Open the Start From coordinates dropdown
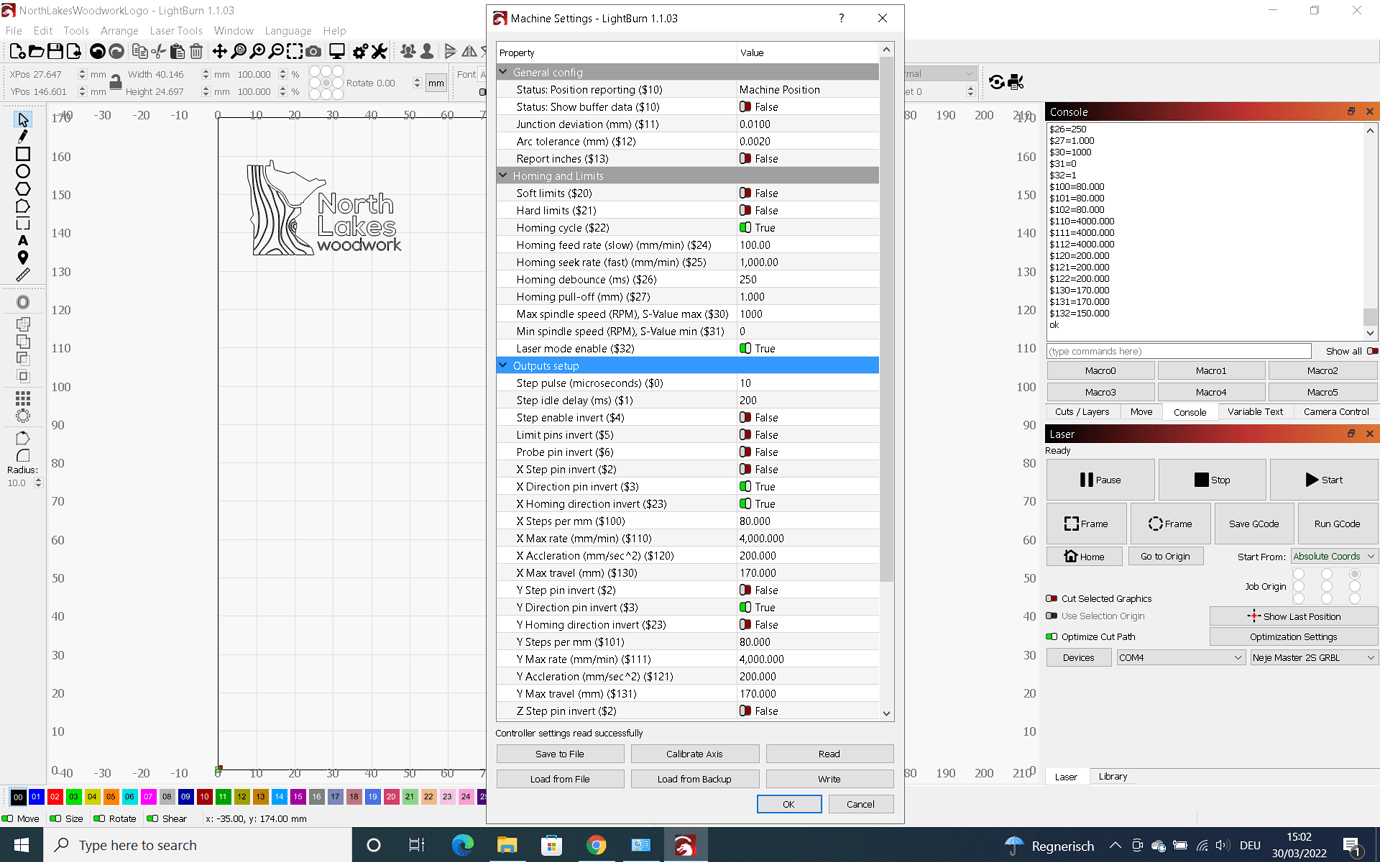 pos(1330,556)
